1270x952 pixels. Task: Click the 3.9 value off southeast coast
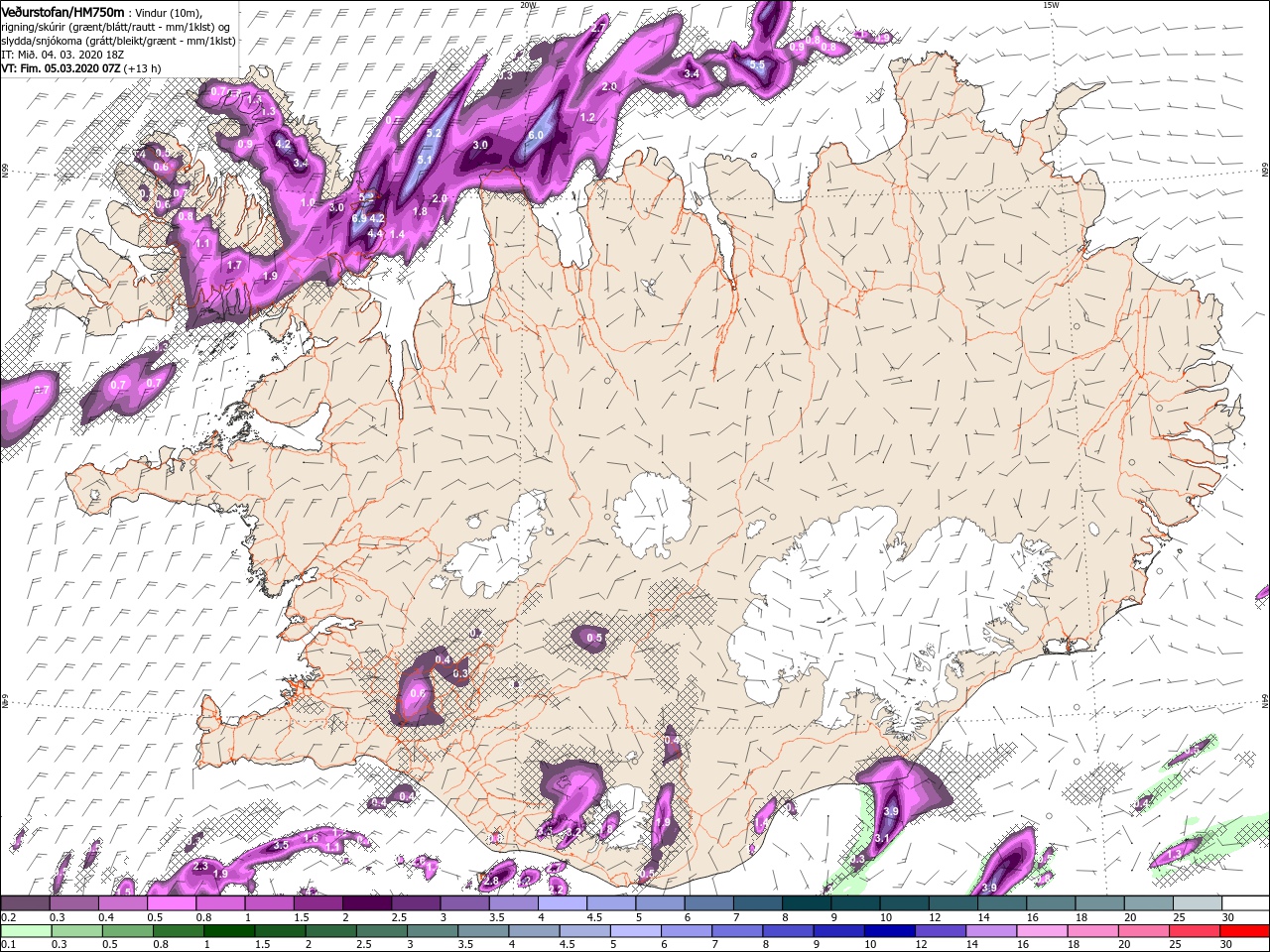(890, 812)
